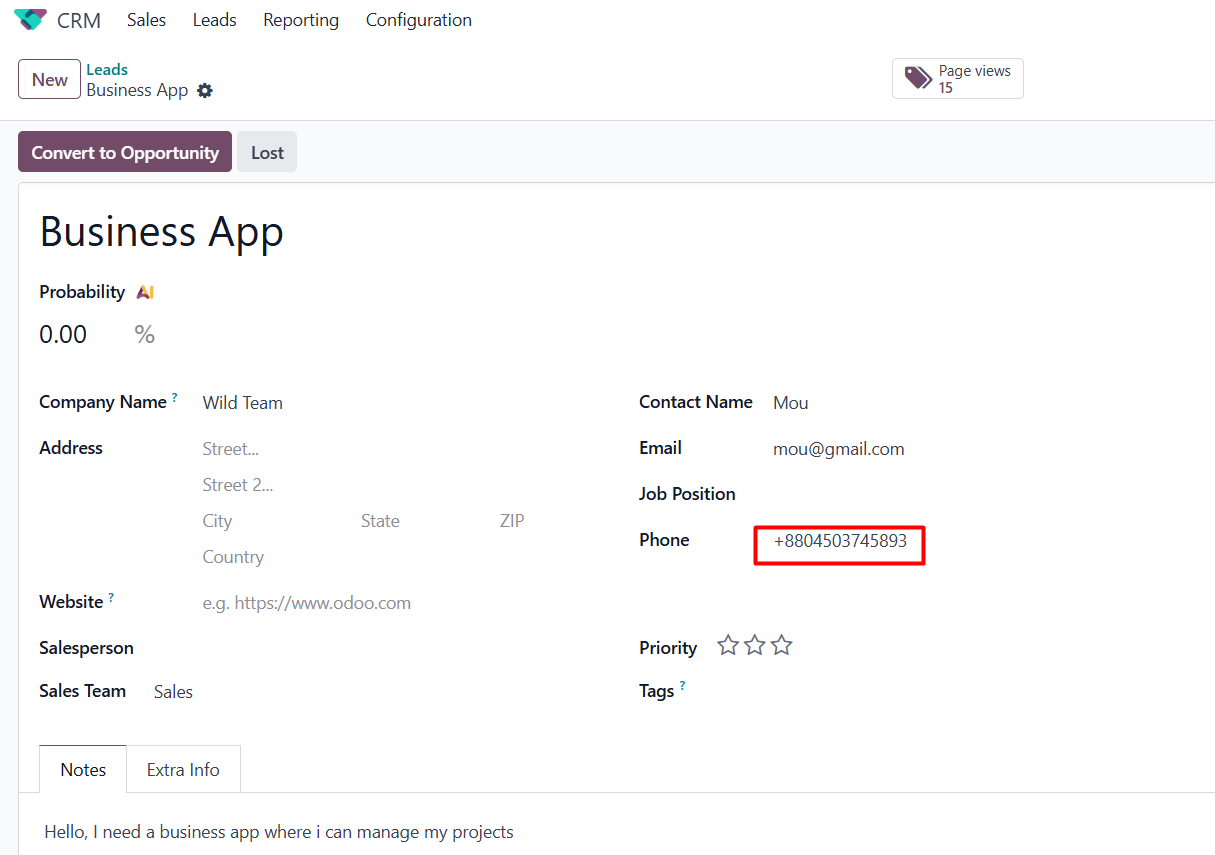Mark the lead as Lost
The width and height of the screenshot is (1215, 855).
[267, 152]
